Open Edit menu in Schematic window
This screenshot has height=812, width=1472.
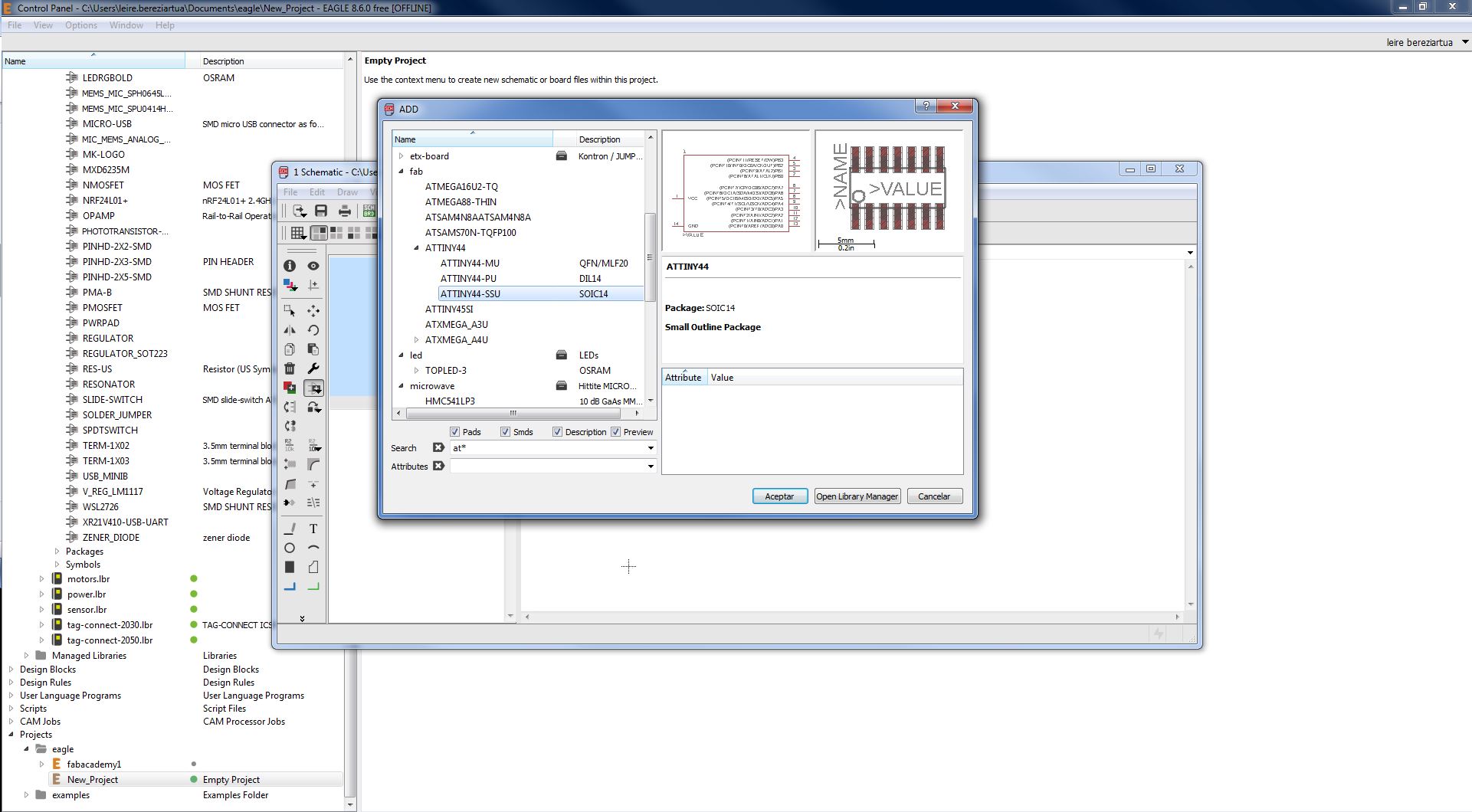tap(316, 192)
